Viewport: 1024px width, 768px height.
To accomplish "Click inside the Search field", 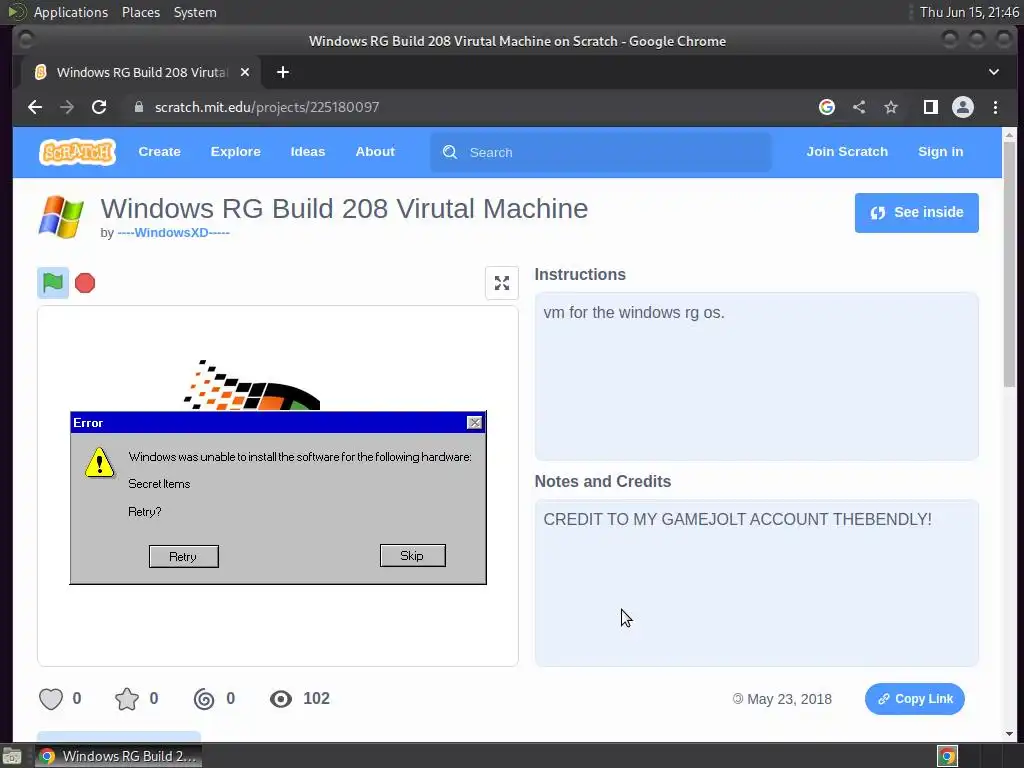I will click(x=600, y=152).
